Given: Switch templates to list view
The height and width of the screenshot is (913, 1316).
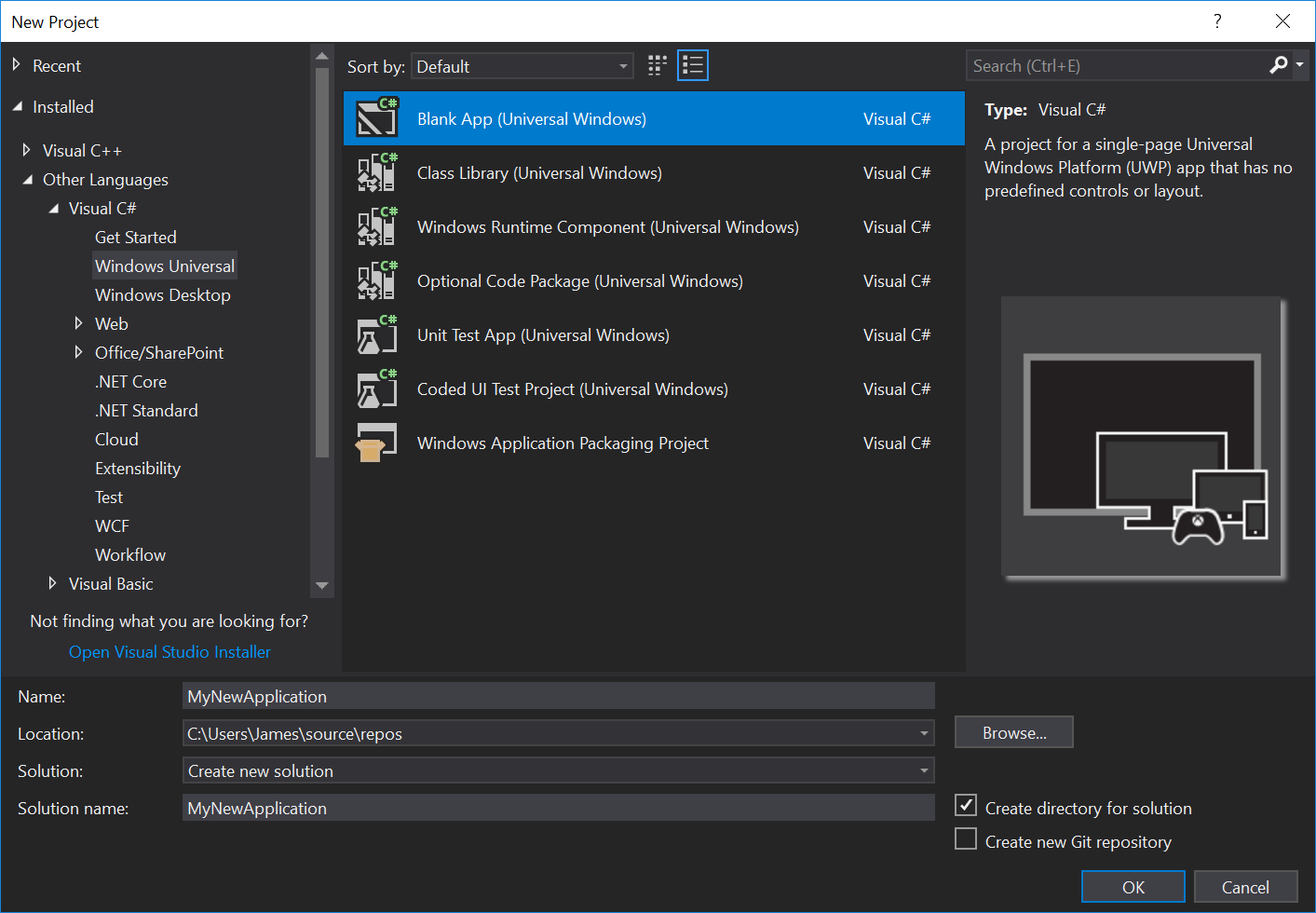Looking at the screenshot, I should point(692,64).
